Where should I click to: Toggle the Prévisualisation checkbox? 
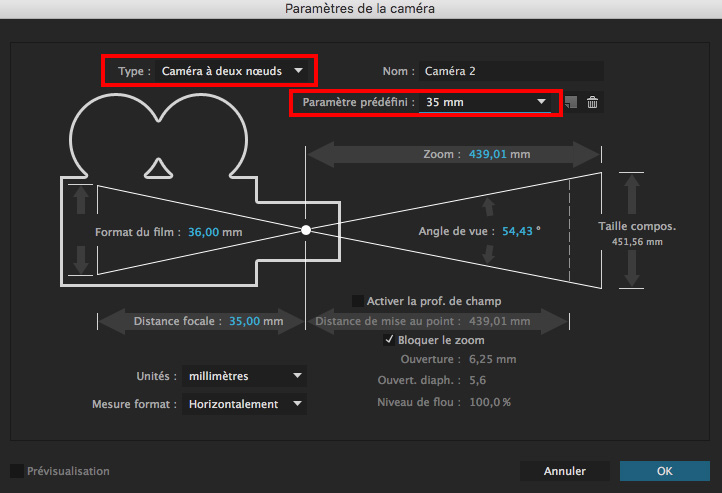coord(17,470)
